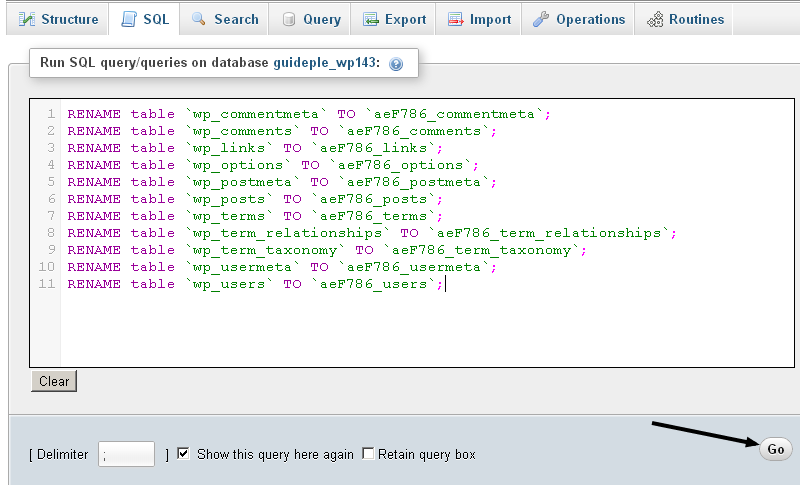Click the Operations wrench icon
Viewport: 800px width, 485px height.
(x=541, y=19)
